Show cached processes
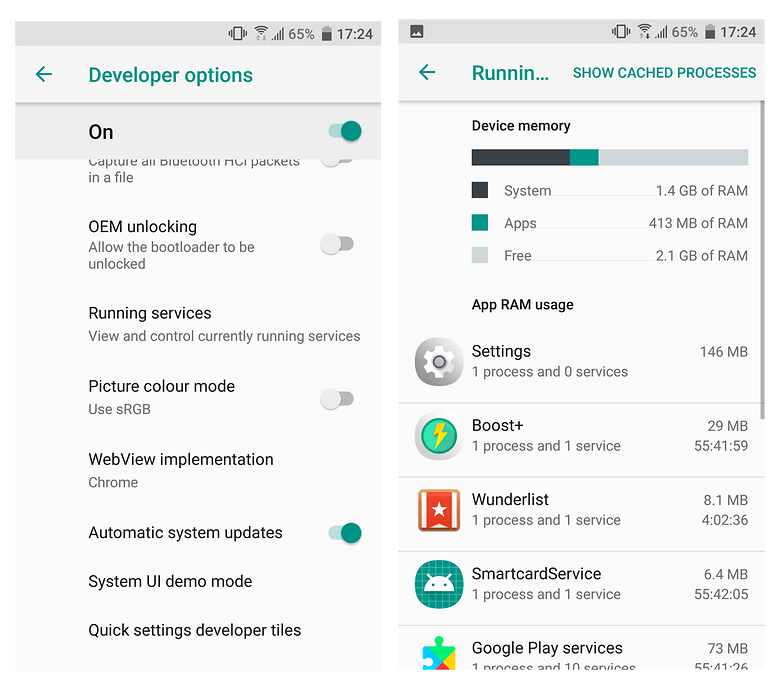The height and width of the screenshot is (681, 782). coord(664,73)
